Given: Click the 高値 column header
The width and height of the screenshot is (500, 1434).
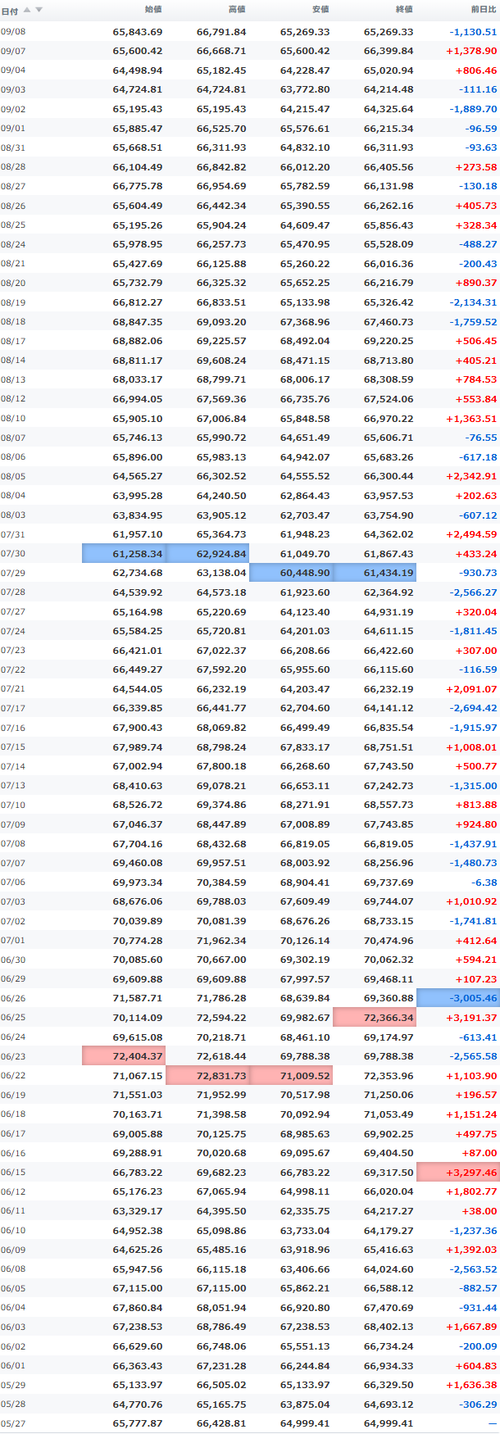Looking at the screenshot, I should click(x=237, y=10).
